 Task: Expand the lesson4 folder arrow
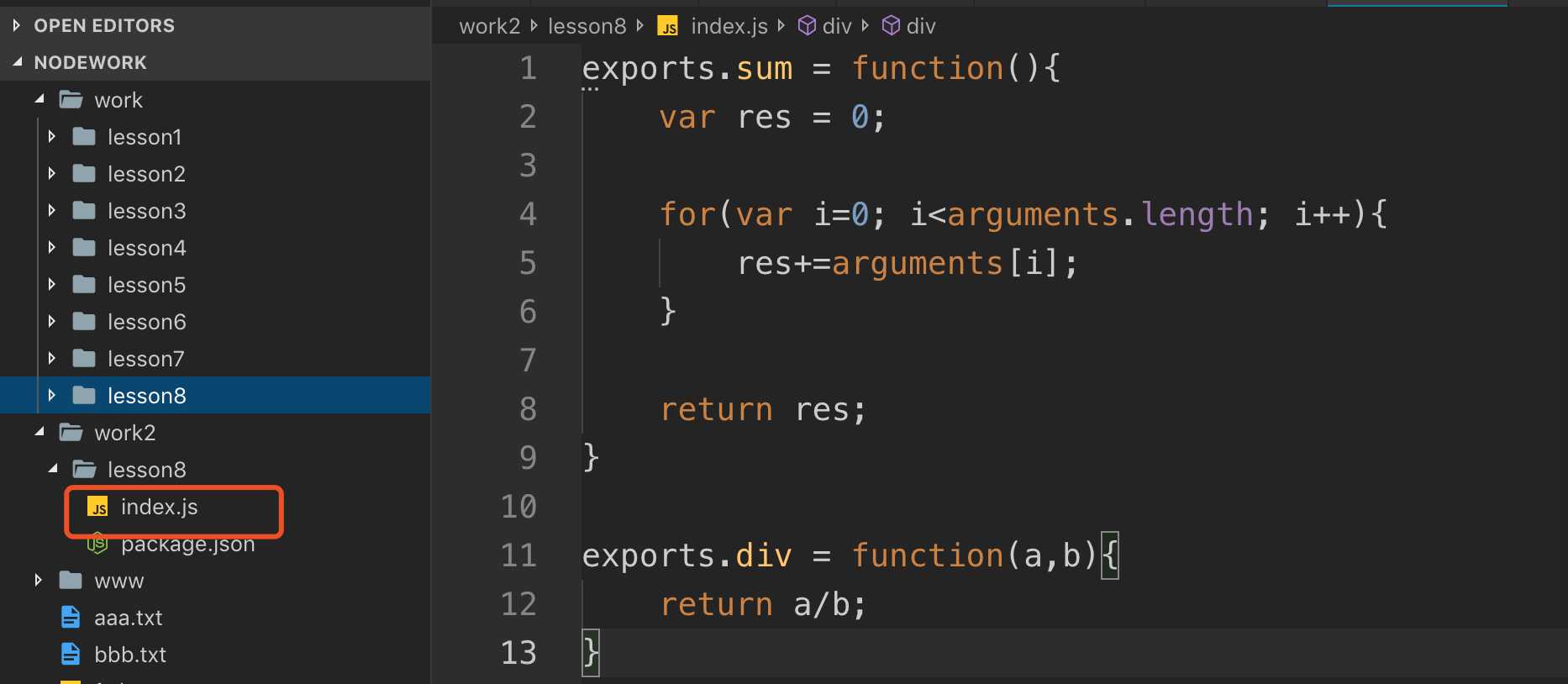coord(52,247)
